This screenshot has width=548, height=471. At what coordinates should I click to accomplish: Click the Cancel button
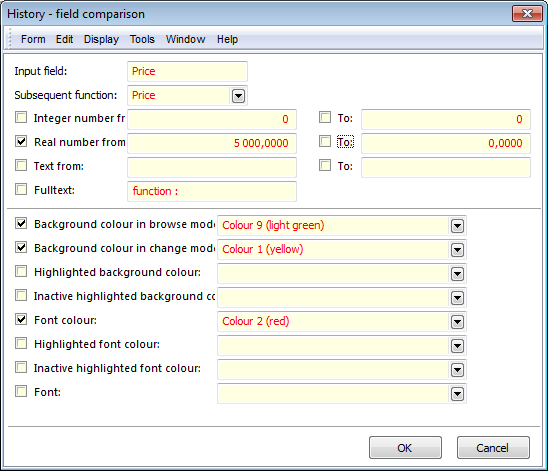(x=493, y=448)
